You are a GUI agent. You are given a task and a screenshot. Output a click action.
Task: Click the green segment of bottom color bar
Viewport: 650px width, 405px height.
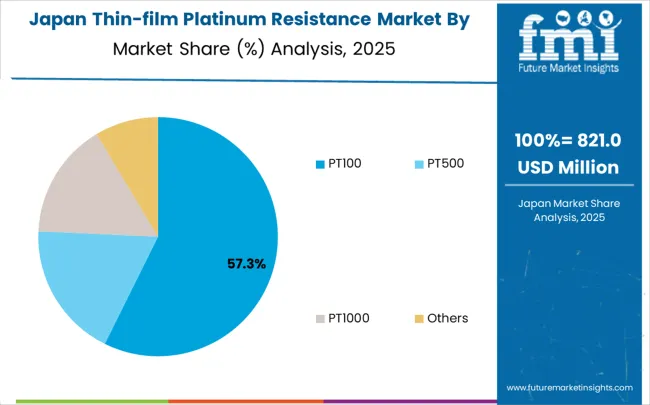click(x=80, y=402)
